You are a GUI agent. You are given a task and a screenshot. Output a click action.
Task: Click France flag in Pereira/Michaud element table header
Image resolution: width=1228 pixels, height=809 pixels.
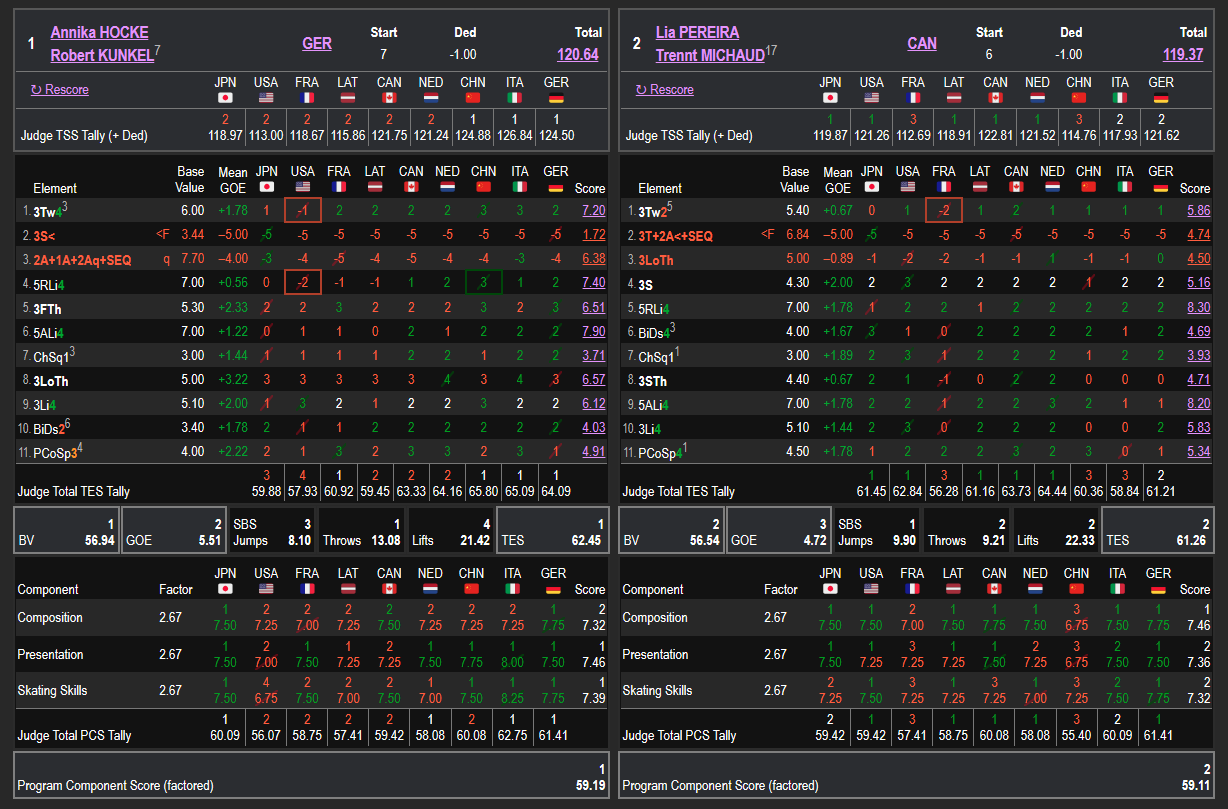943,187
